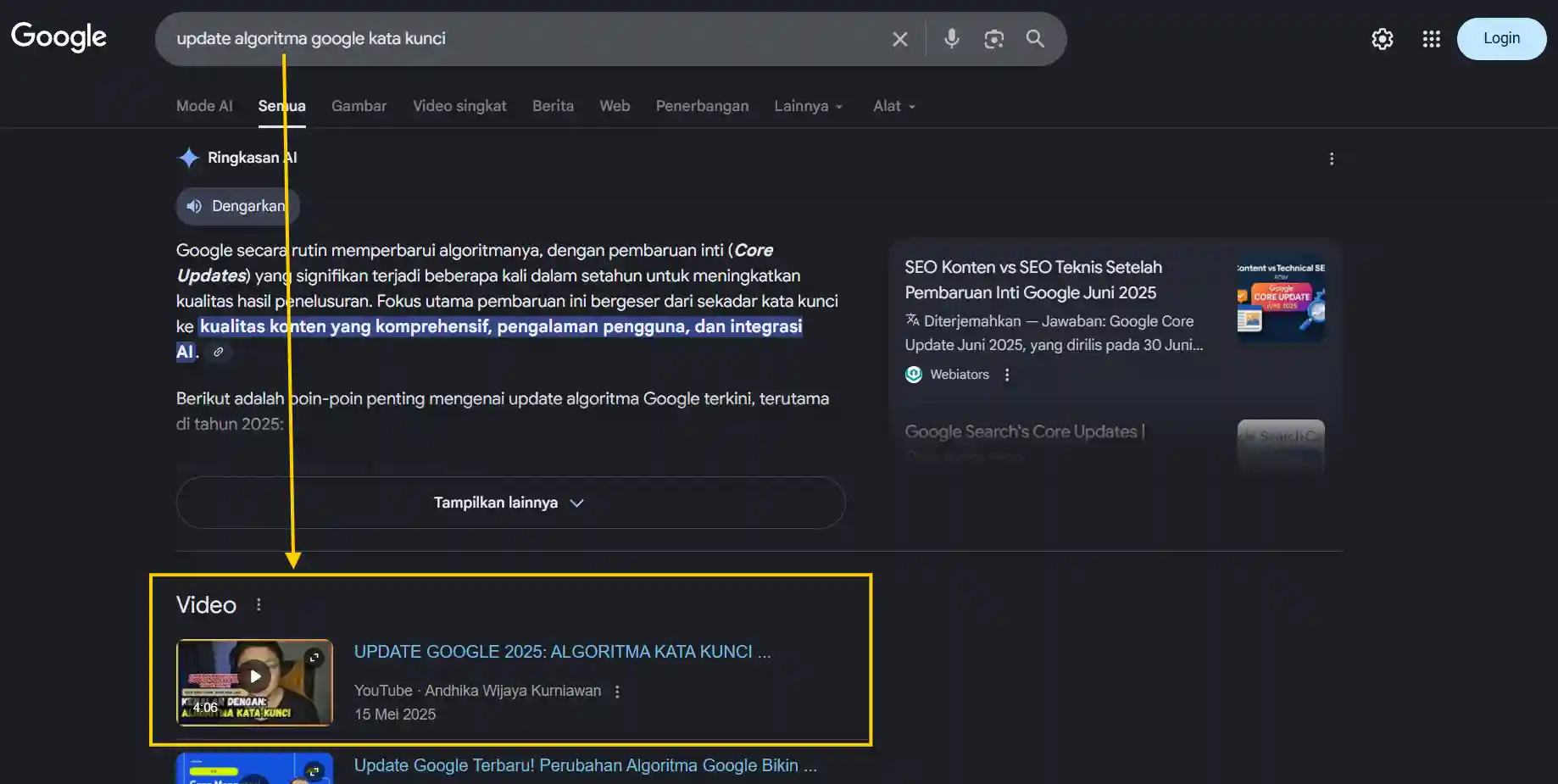Expand the Alat tools dropdown

894,106
